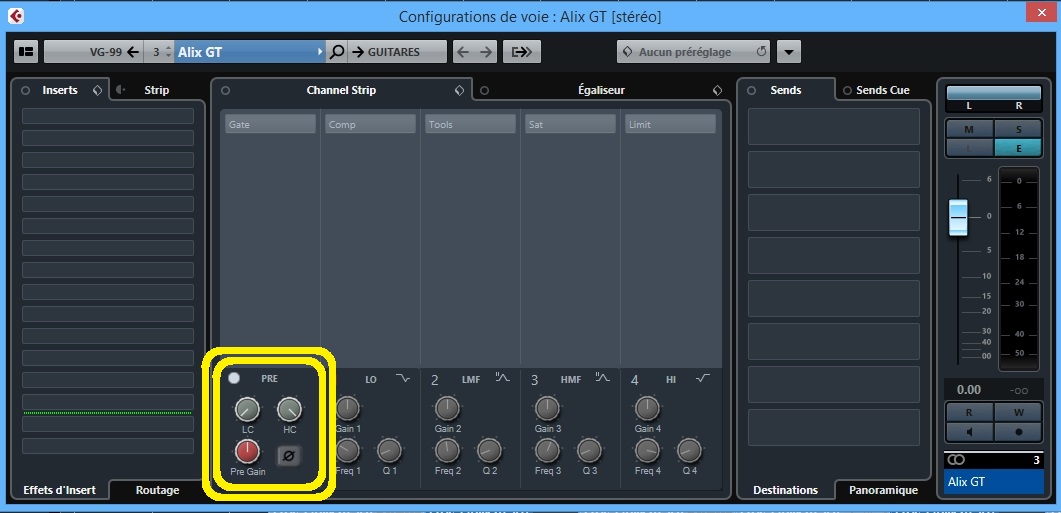Click the Gain 1 knob

(x=347, y=408)
